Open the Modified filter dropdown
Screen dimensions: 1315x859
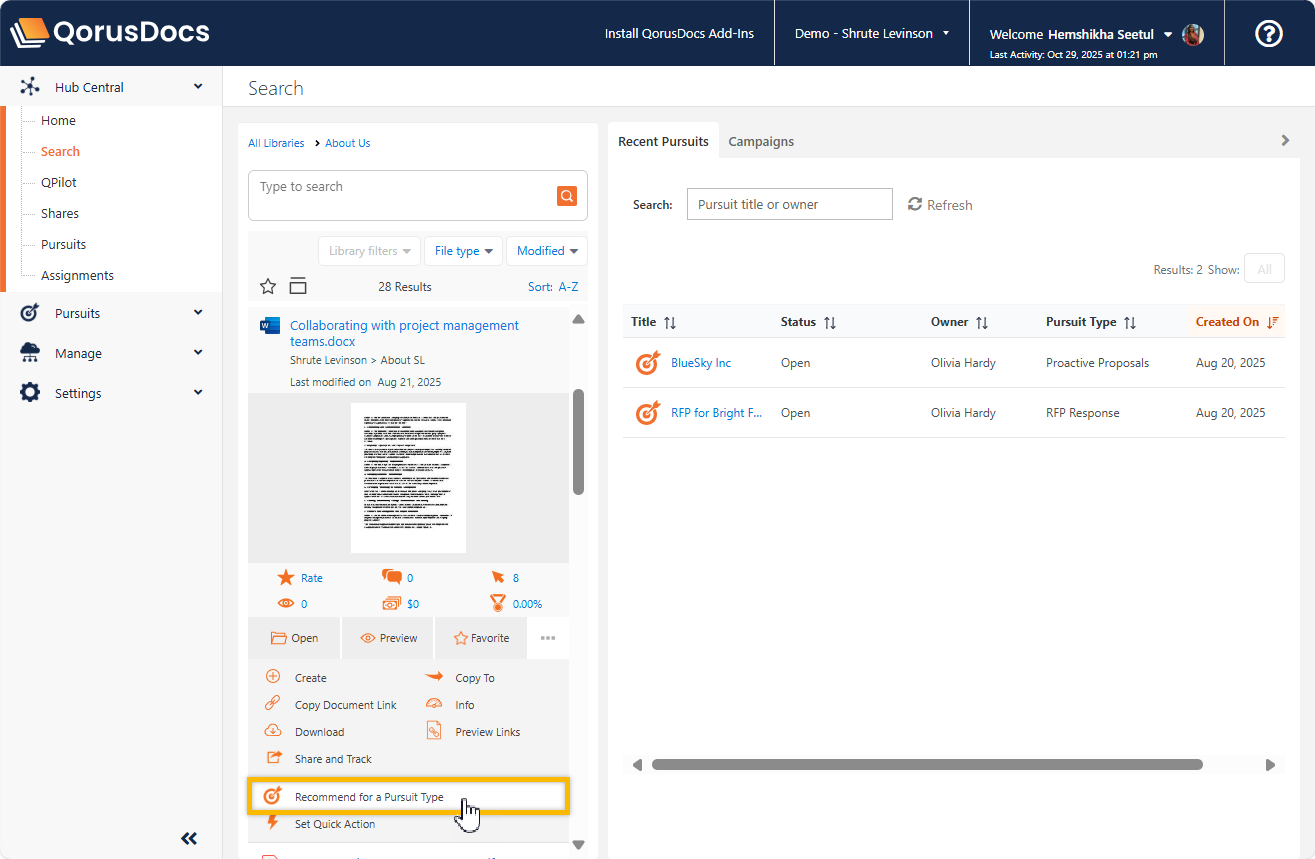546,251
